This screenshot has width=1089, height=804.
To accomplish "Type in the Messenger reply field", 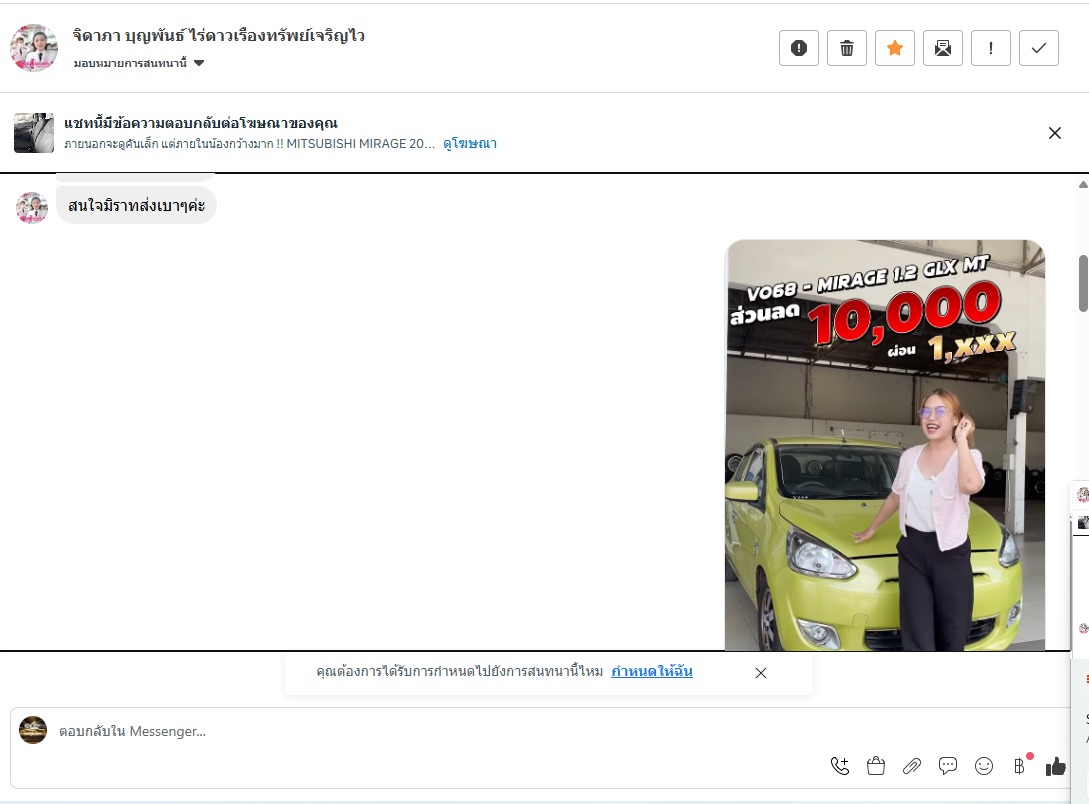I will pos(500,731).
